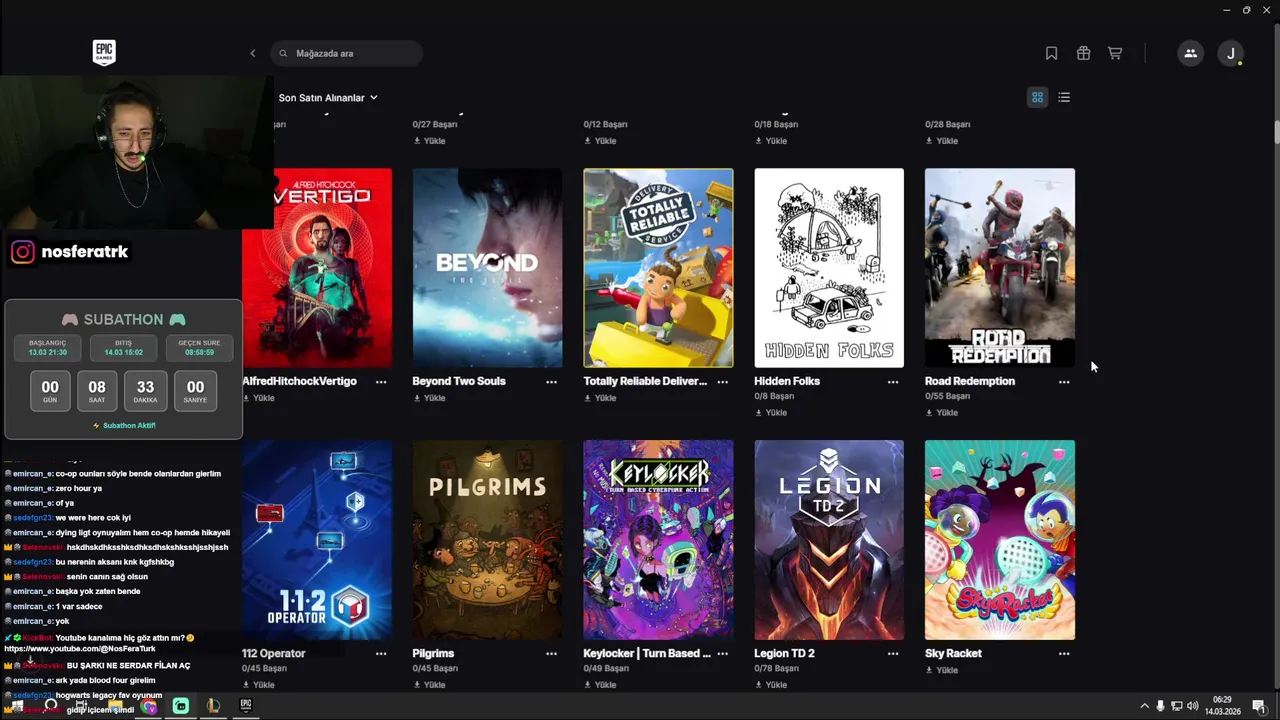Screen dimensions: 1280x720
Task: Select the Road Redemption cover art
Action: pos(1000,268)
